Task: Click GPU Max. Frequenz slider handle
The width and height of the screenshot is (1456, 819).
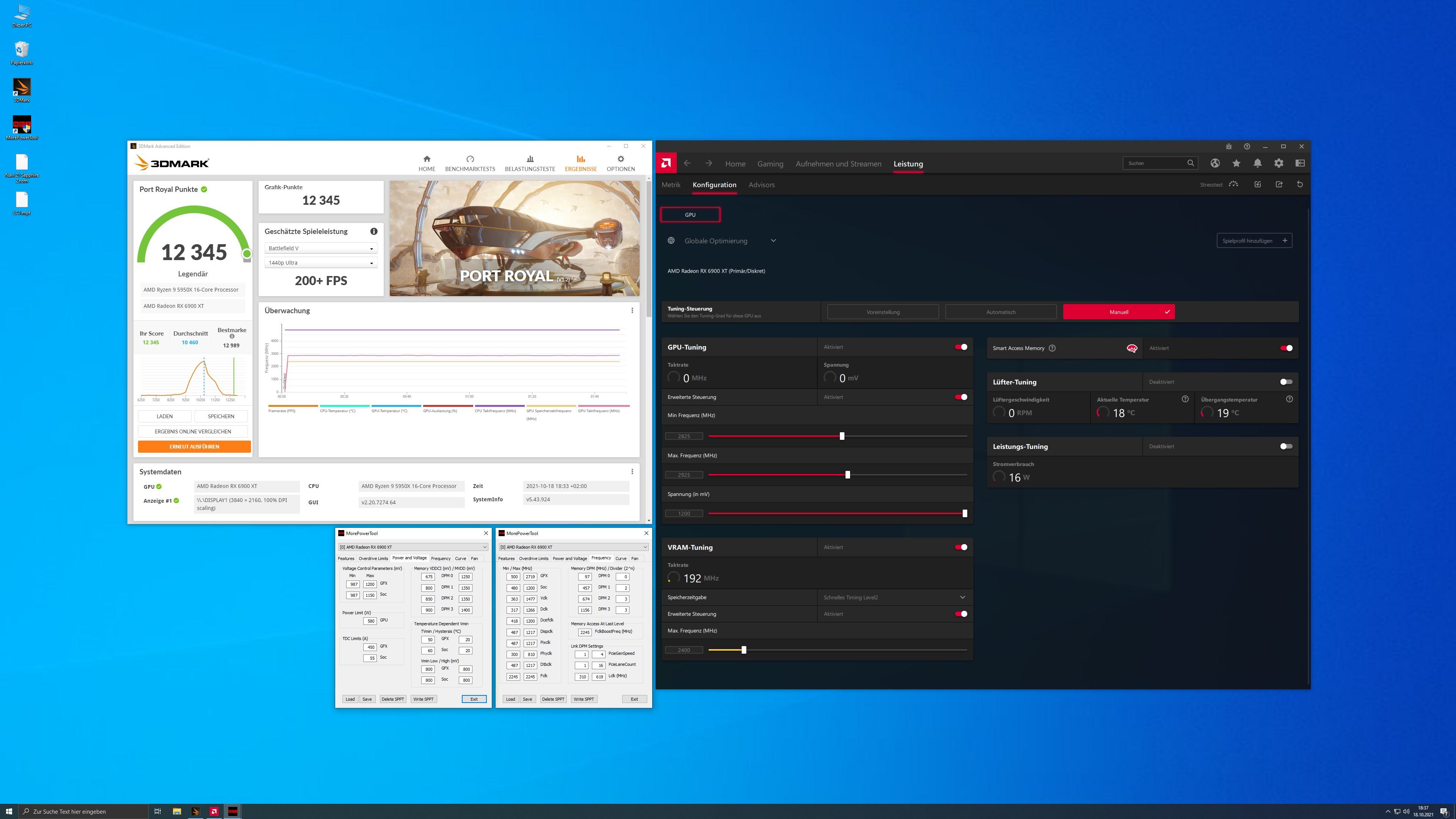Action: [847, 475]
